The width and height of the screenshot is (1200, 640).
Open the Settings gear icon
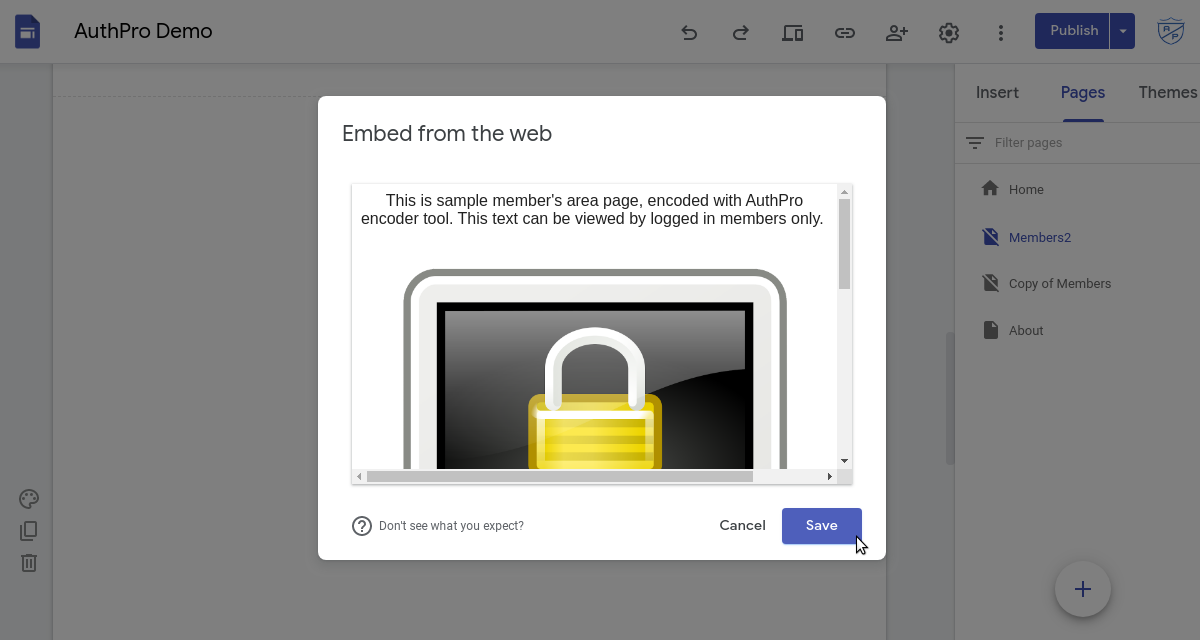949,32
